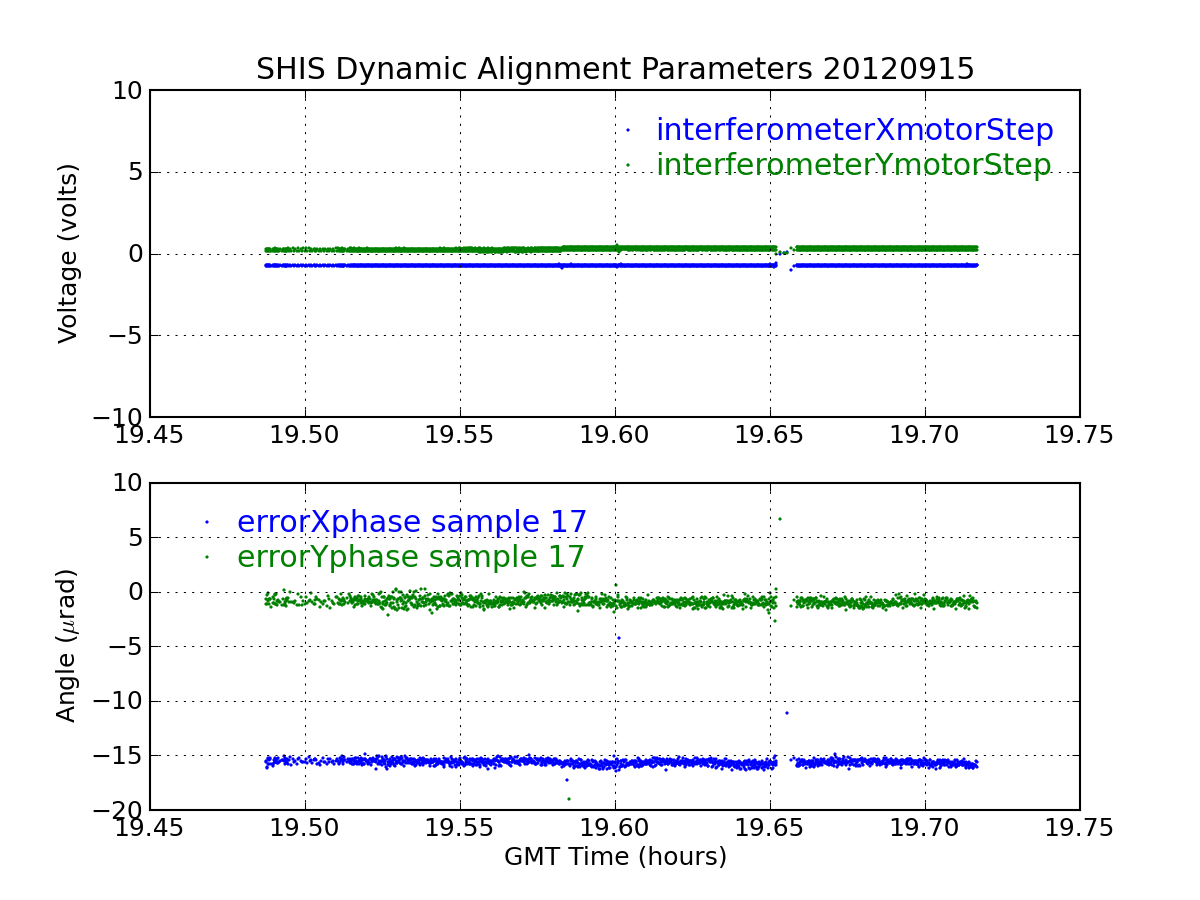Click the blue marker beside errorXphase legend
Image resolution: width=1200 pixels, height=900 pixels.
point(207,522)
